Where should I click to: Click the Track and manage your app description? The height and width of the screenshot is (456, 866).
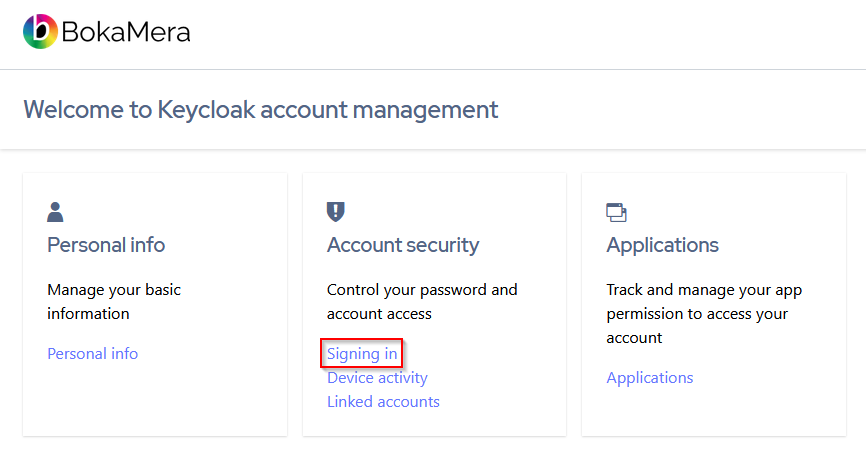tap(704, 314)
